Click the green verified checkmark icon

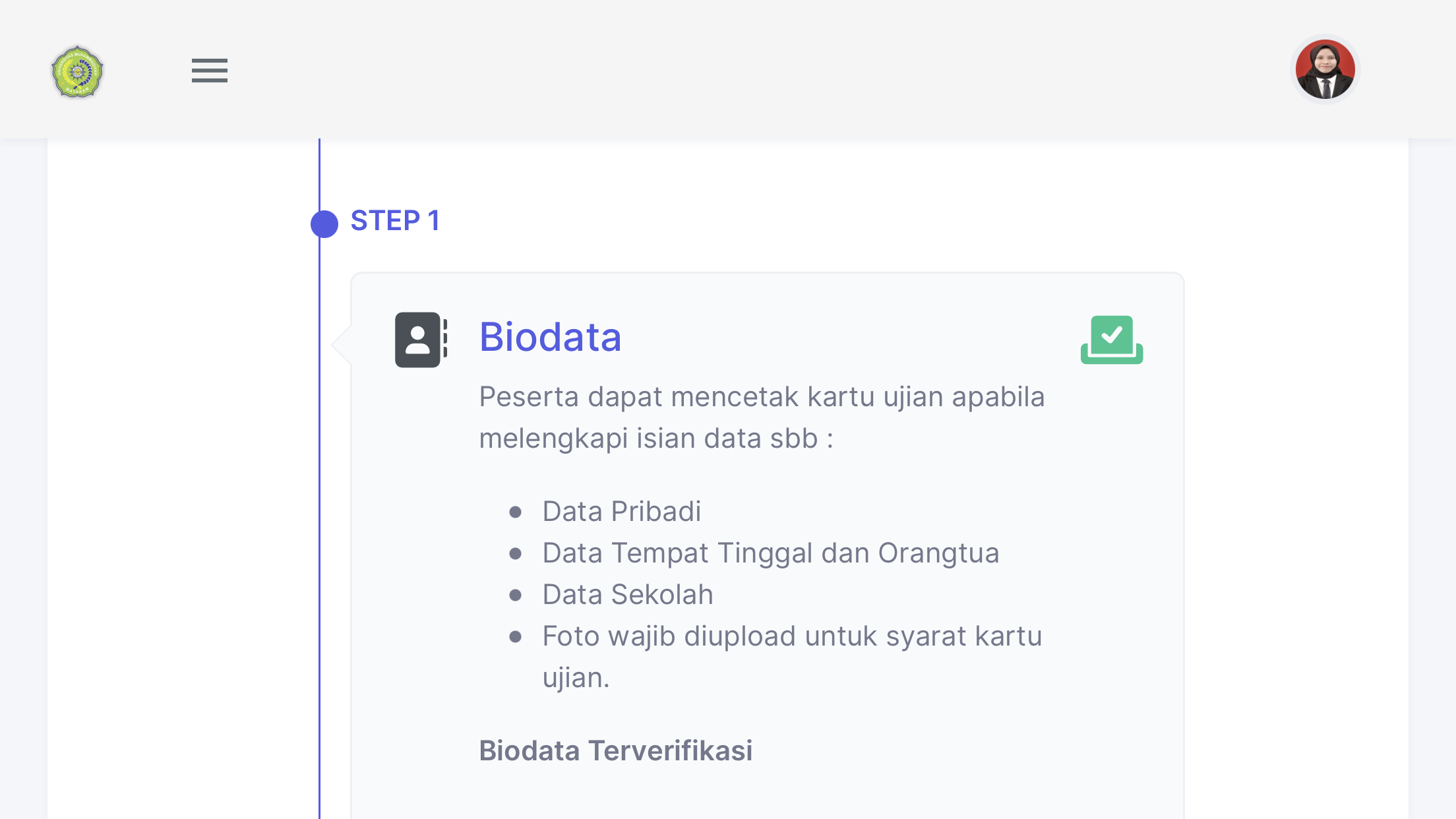[1112, 340]
